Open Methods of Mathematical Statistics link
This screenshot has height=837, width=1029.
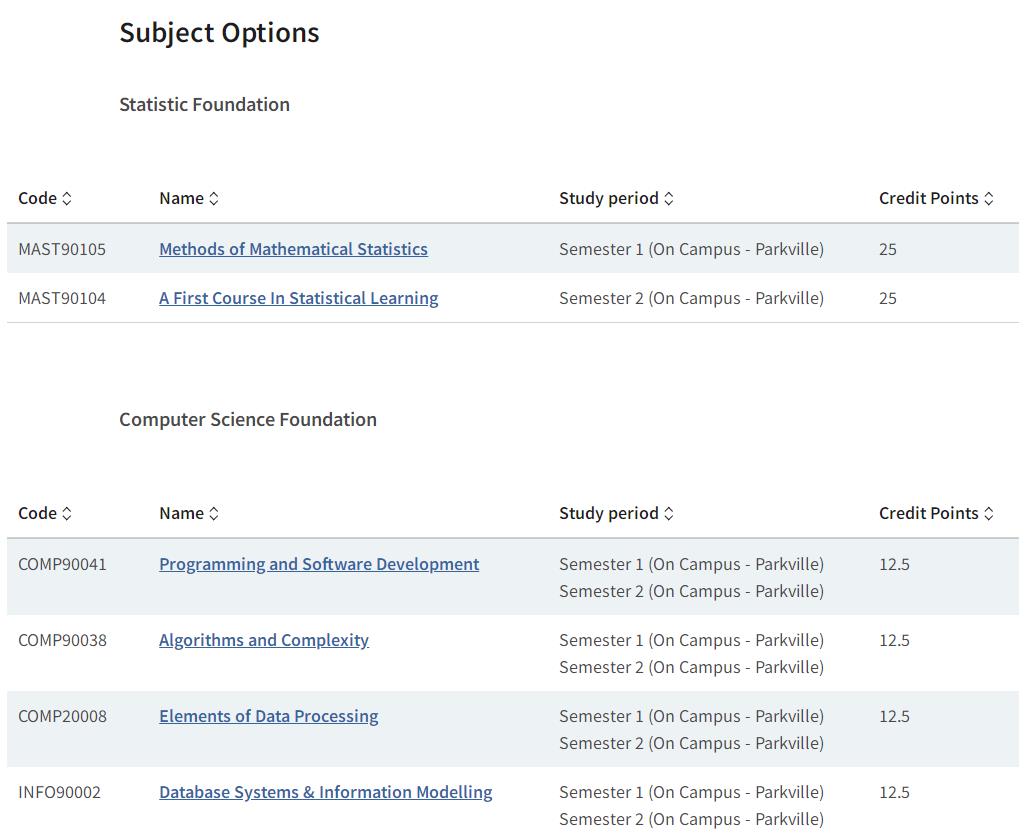[293, 249]
